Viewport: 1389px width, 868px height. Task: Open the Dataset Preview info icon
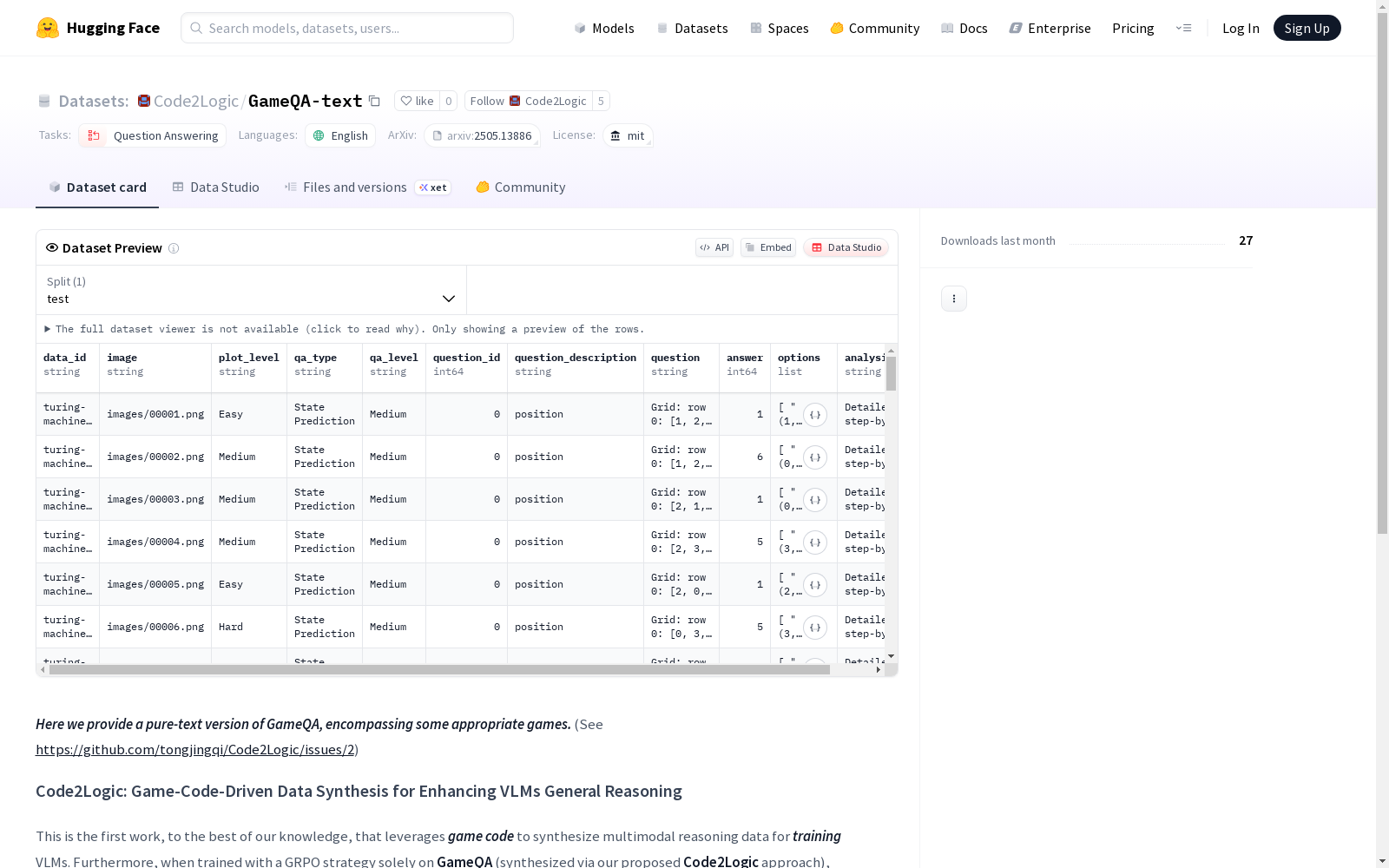(x=174, y=248)
